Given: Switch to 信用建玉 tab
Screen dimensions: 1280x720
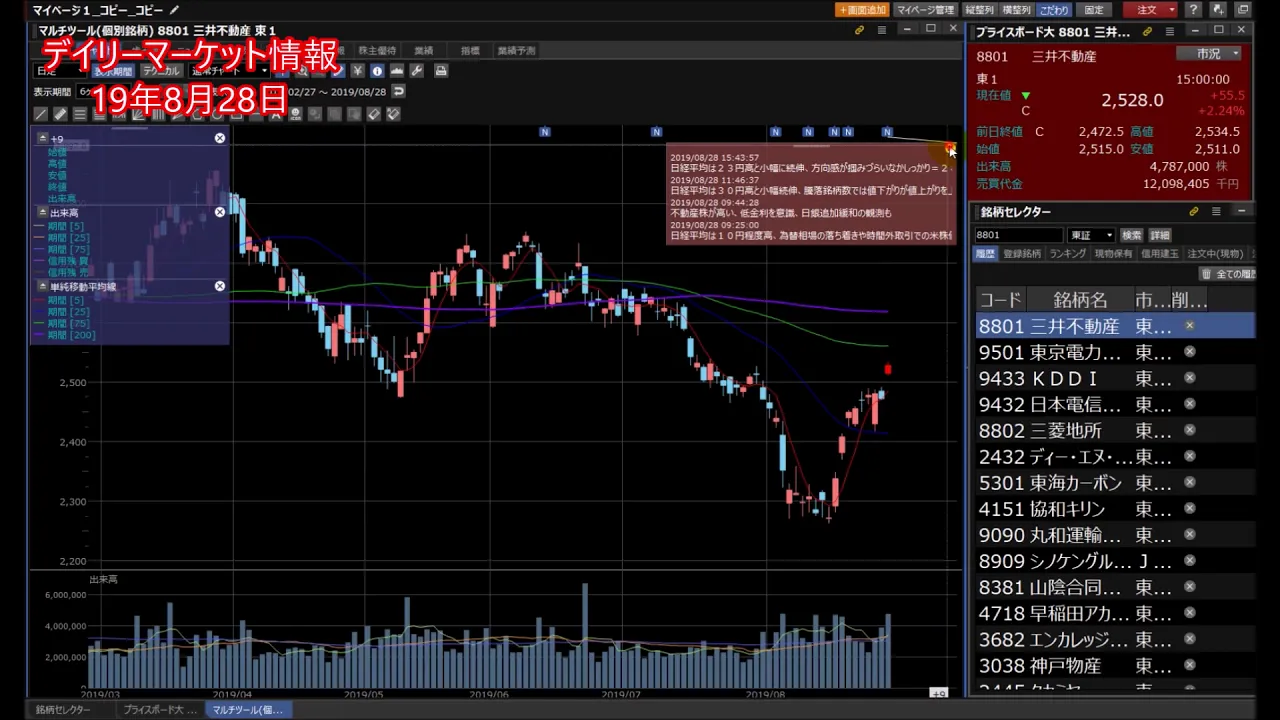Looking at the screenshot, I should 1160,254.
